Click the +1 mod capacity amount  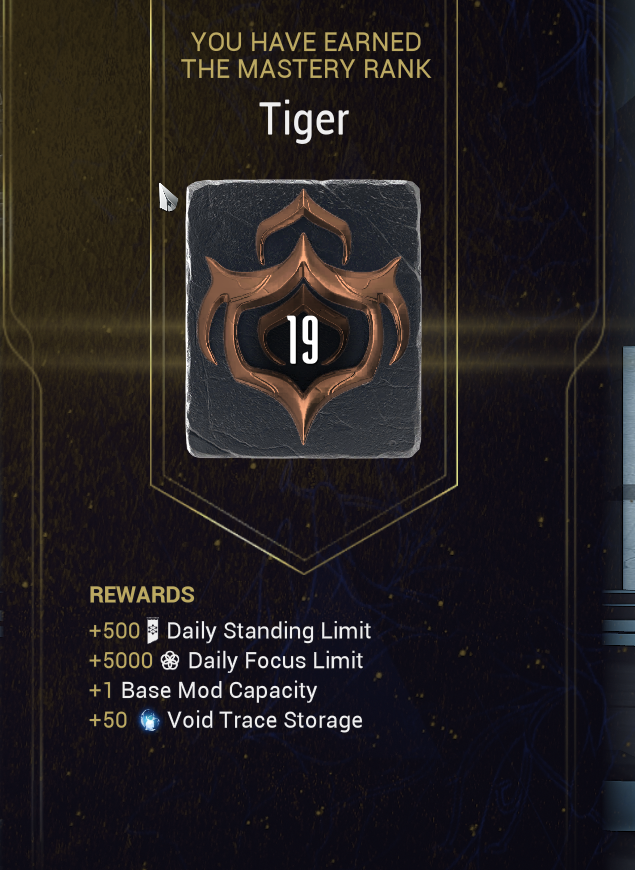(x=101, y=691)
